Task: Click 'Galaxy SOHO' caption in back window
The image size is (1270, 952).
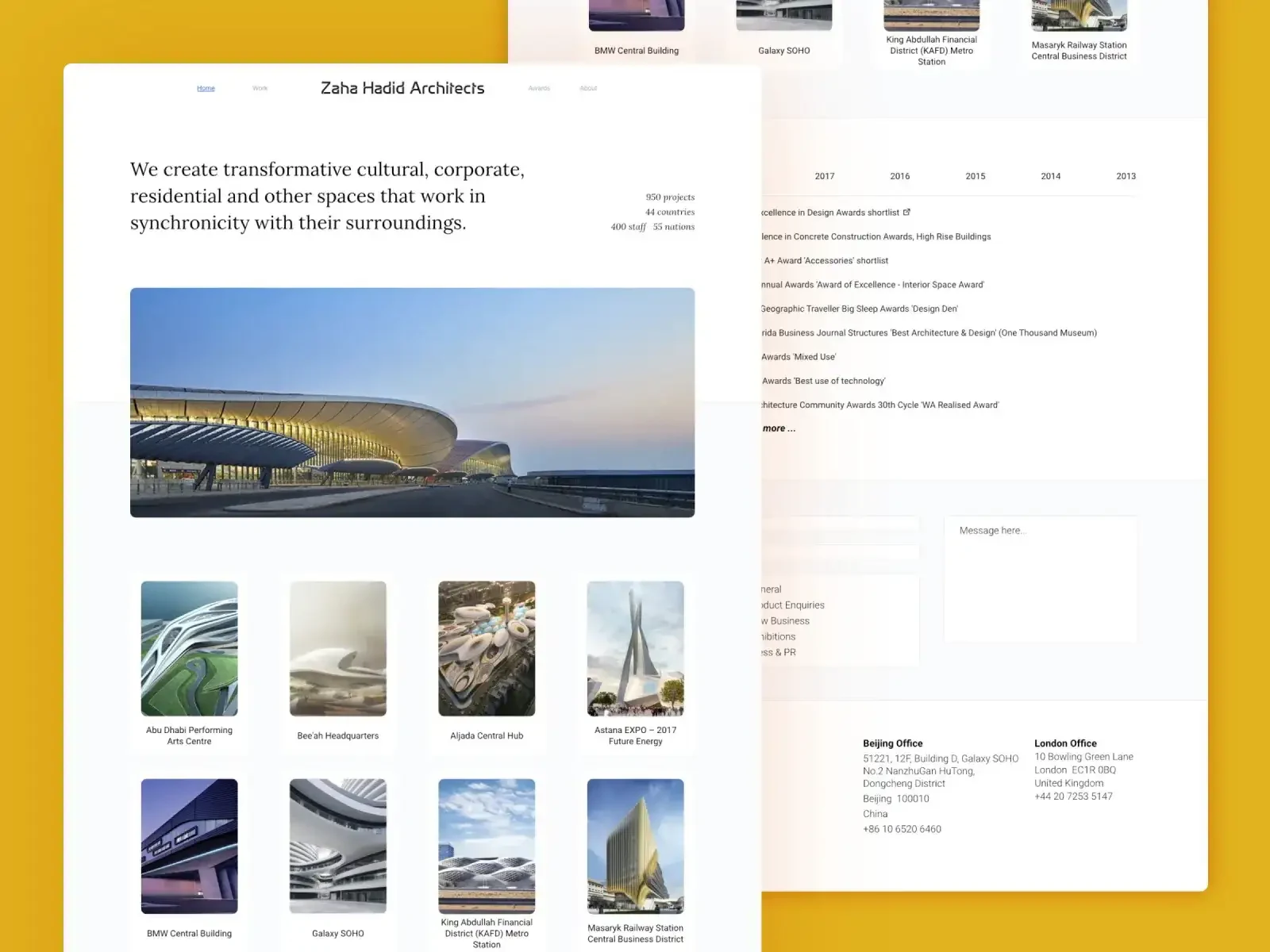Action: coord(784,51)
